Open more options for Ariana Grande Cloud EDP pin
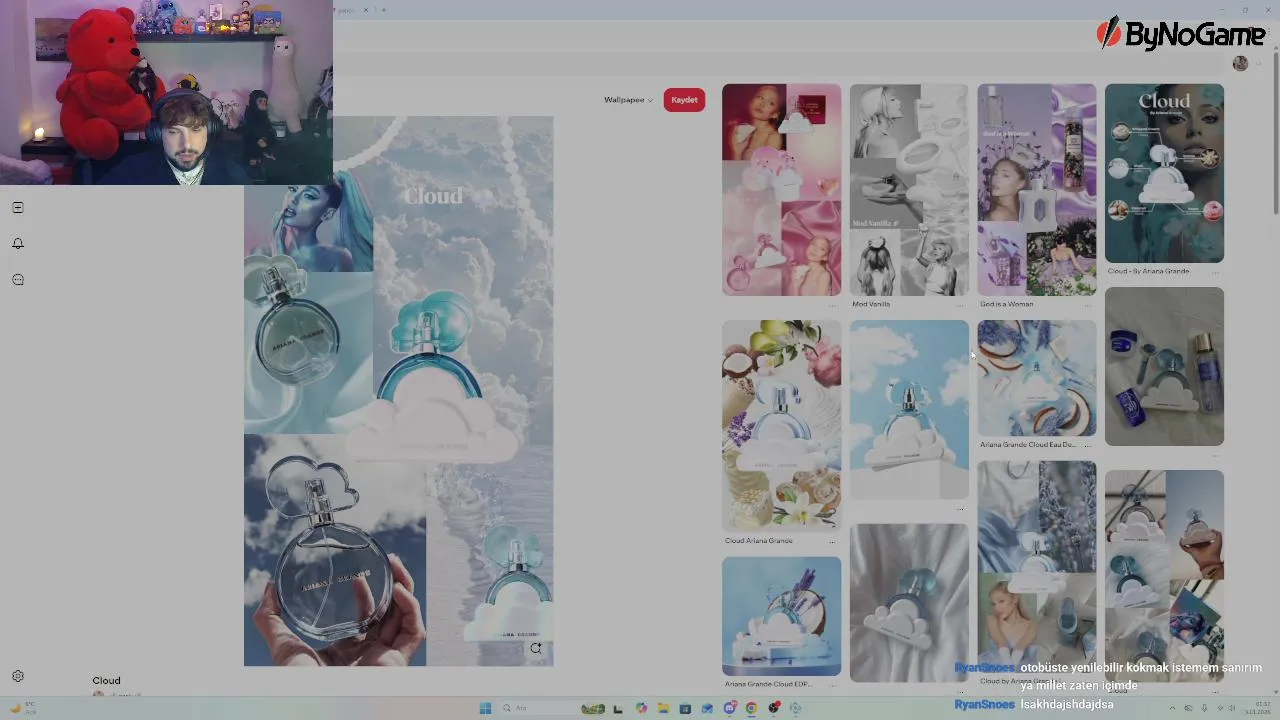The height and width of the screenshot is (720, 1280). [x=832, y=684]
